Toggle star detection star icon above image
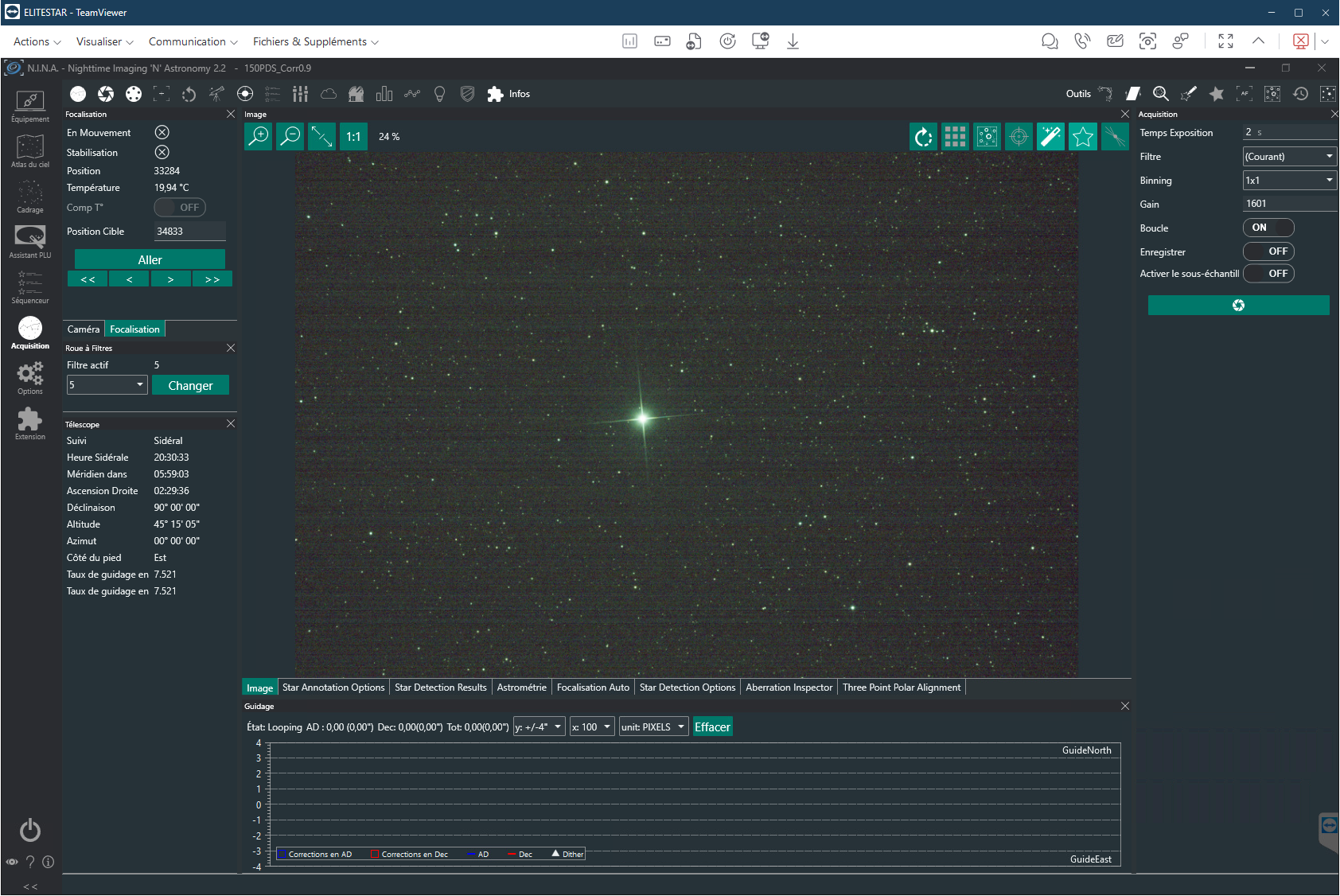Viewport: 1340px width, 896px height. point(1083,137)
